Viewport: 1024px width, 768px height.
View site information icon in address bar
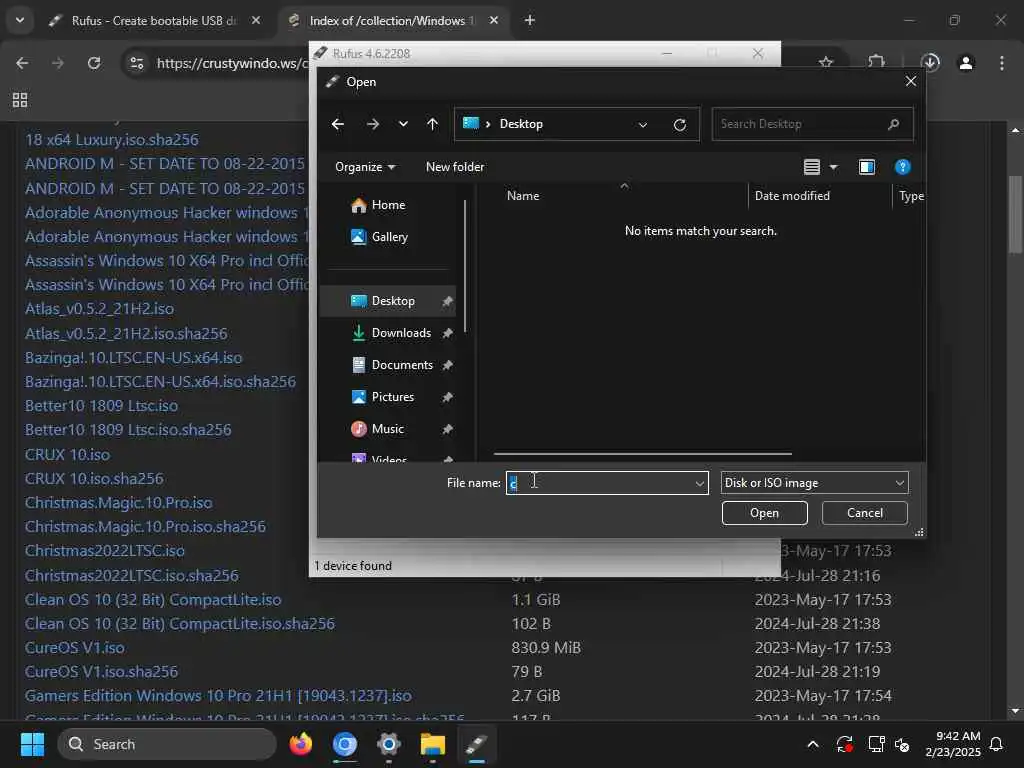pyautogui.click(x=136, y=63)
